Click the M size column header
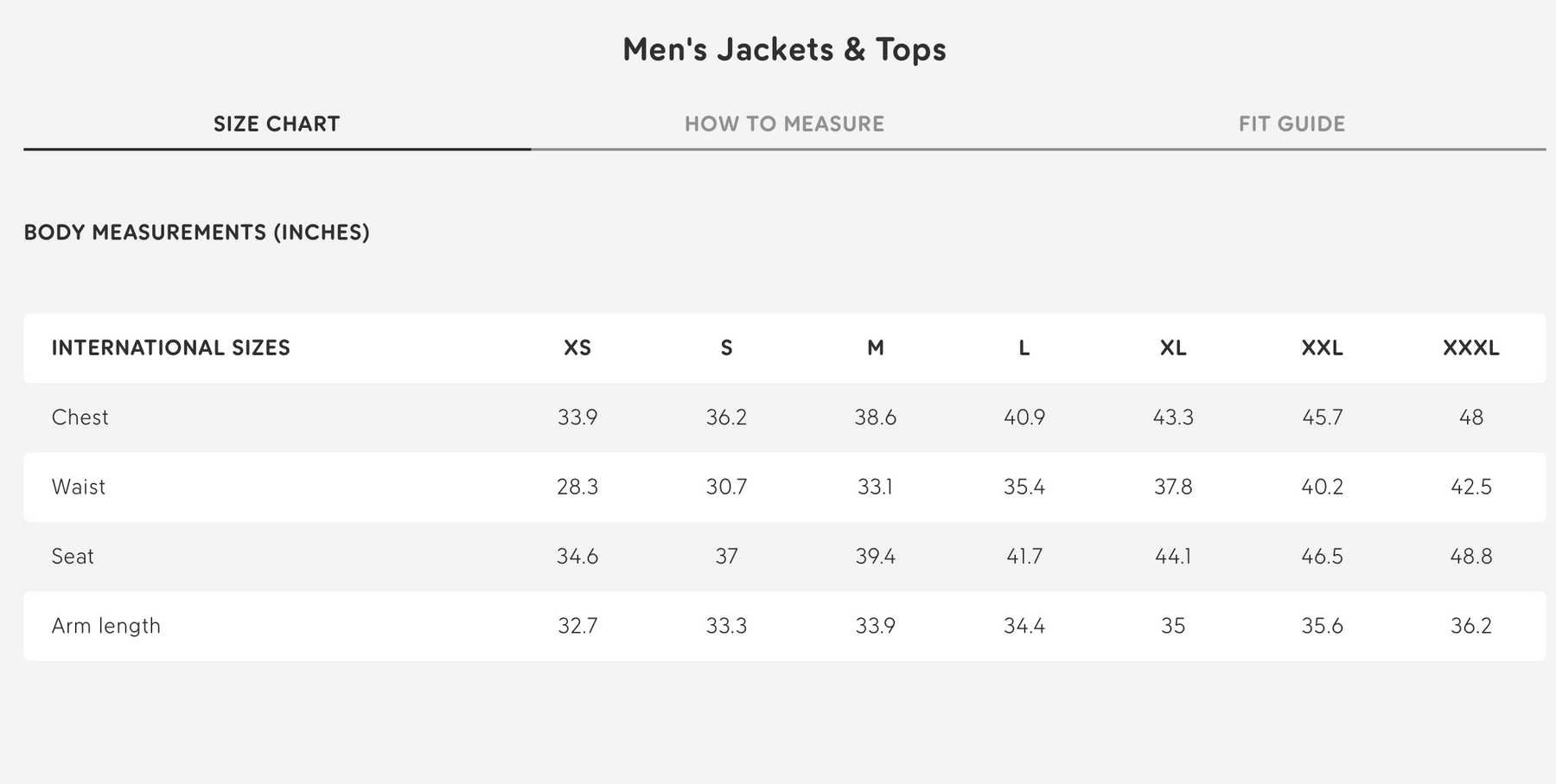Viewport: 1556px width, 784px height. [876, 348]
